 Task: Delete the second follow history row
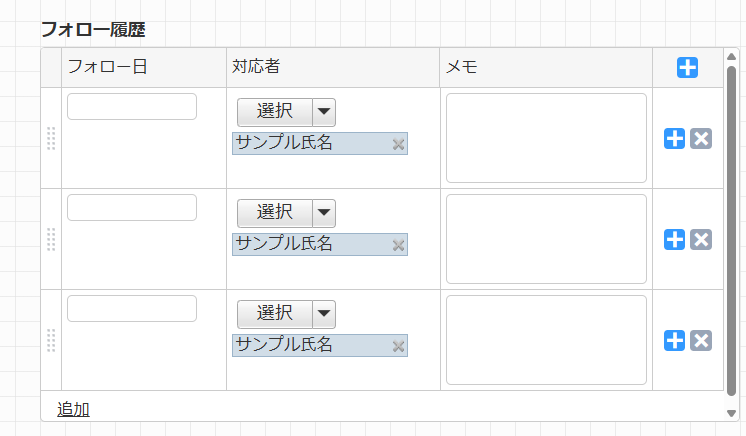point(701,240)
